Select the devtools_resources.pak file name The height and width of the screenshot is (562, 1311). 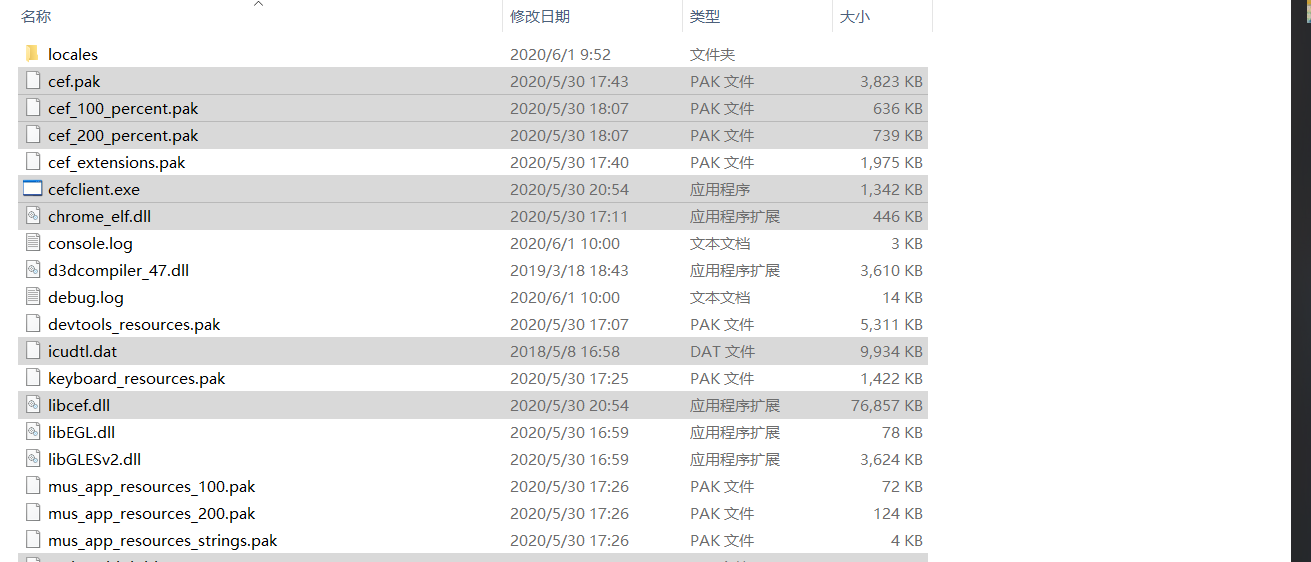pos(134,324)
